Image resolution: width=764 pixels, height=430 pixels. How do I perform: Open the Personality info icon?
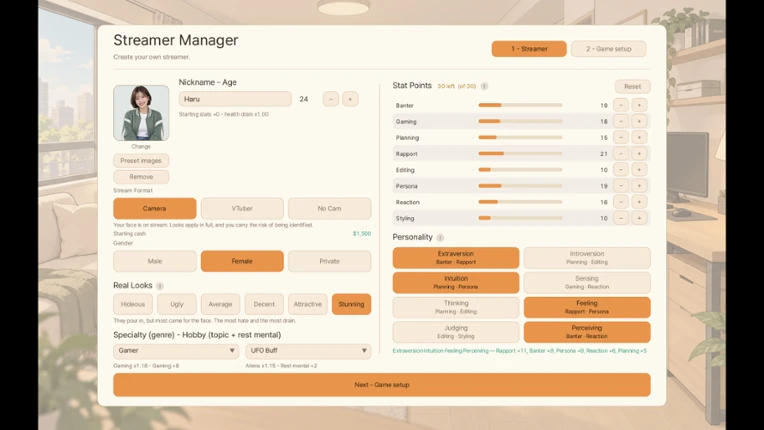440,238
